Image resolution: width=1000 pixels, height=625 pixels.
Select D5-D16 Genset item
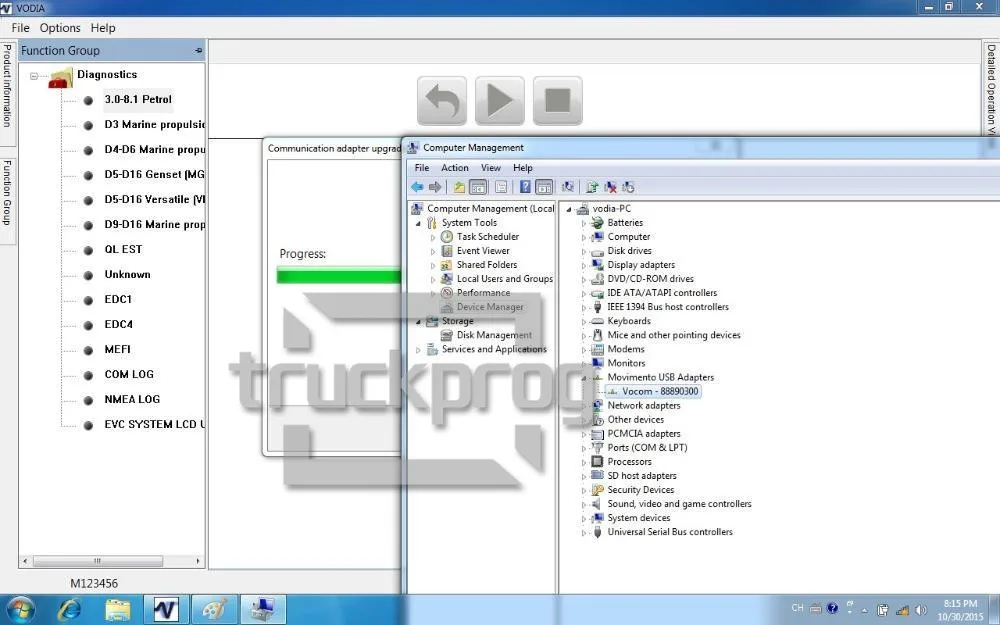[x=154, y=174]
